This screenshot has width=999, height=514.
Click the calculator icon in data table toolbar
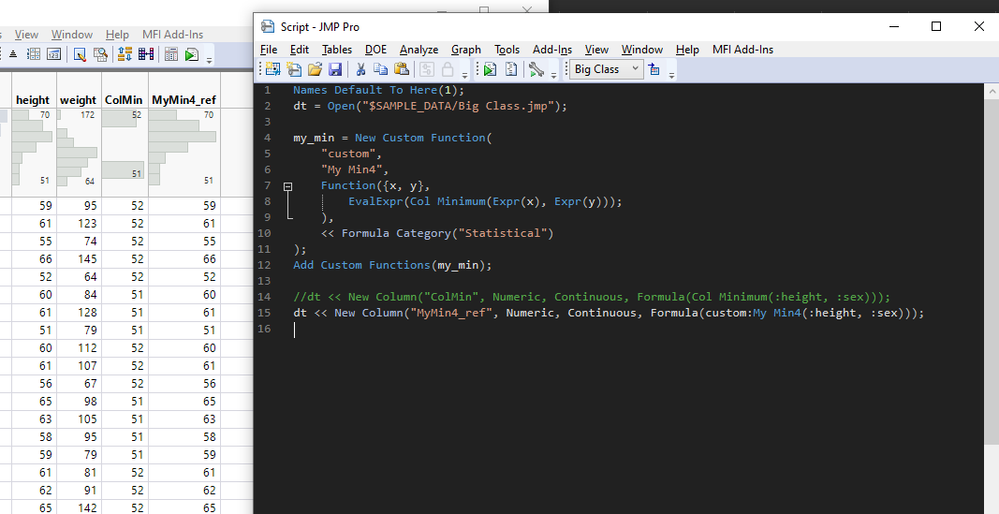[x=171, y=54]
